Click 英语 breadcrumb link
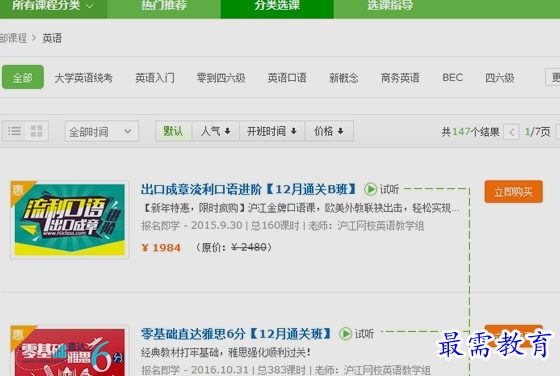 click(x=52, y=38)
